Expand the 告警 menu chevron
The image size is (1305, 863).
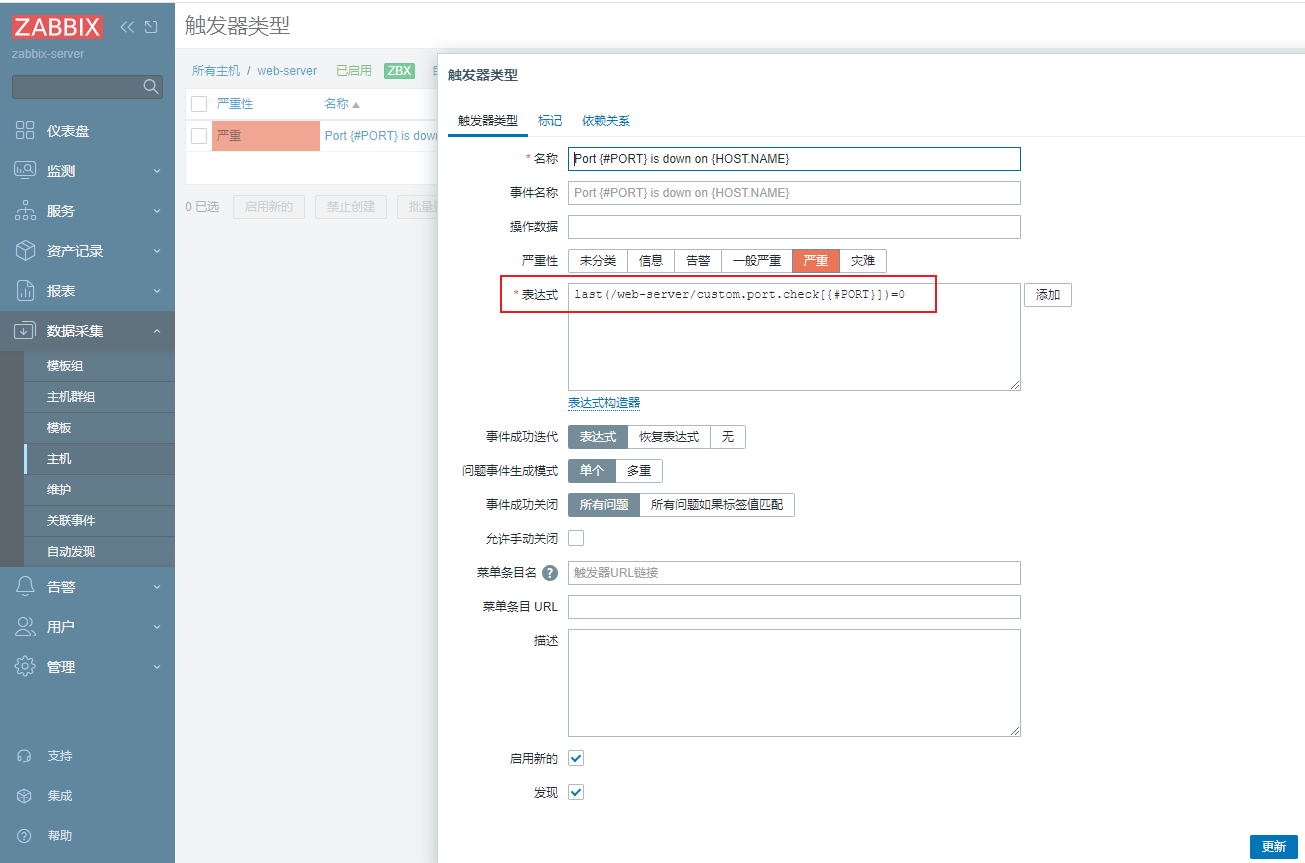(157, 587)
